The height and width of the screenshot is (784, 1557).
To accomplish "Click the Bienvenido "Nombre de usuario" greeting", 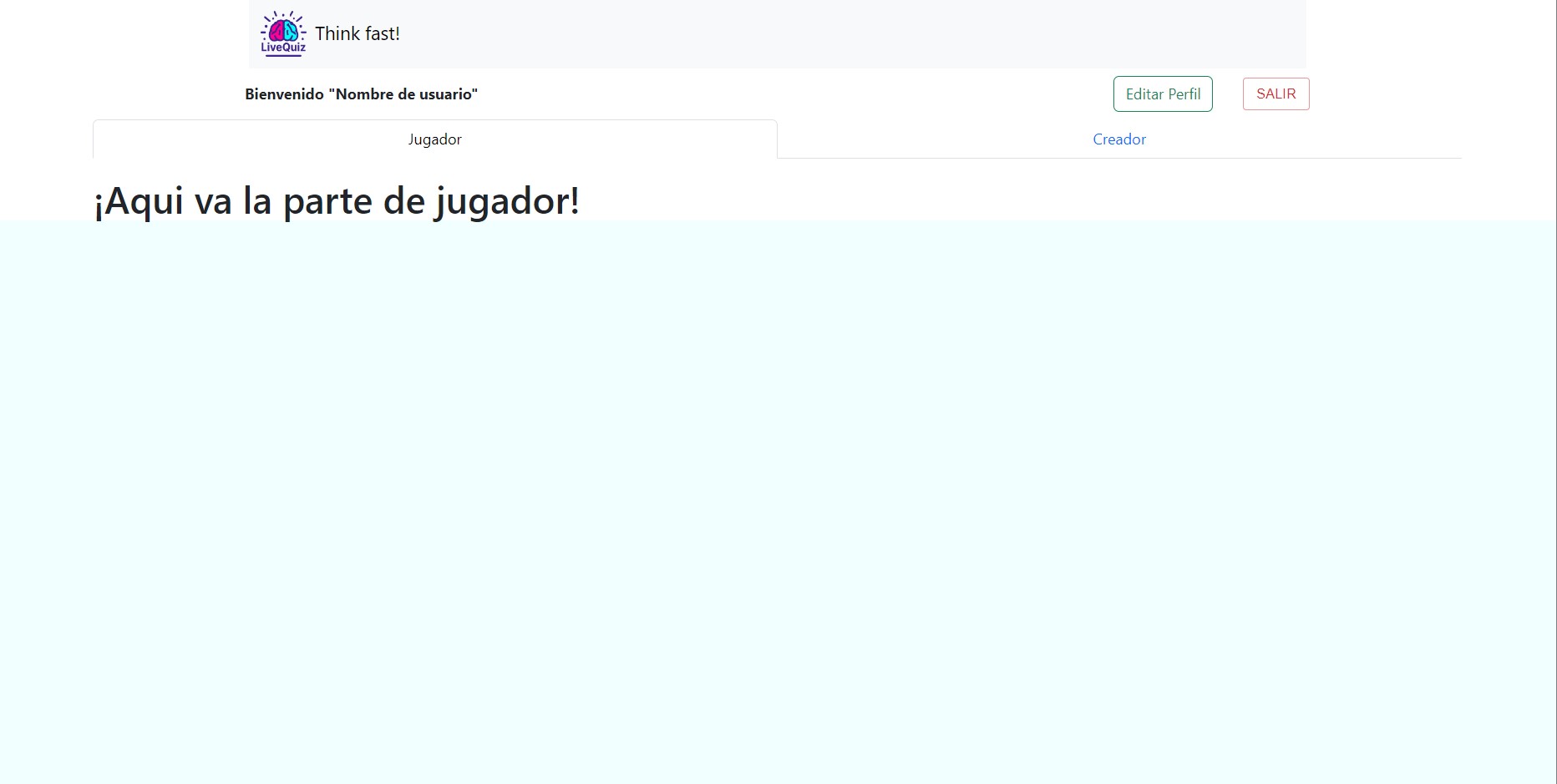I will pos(361,94).
